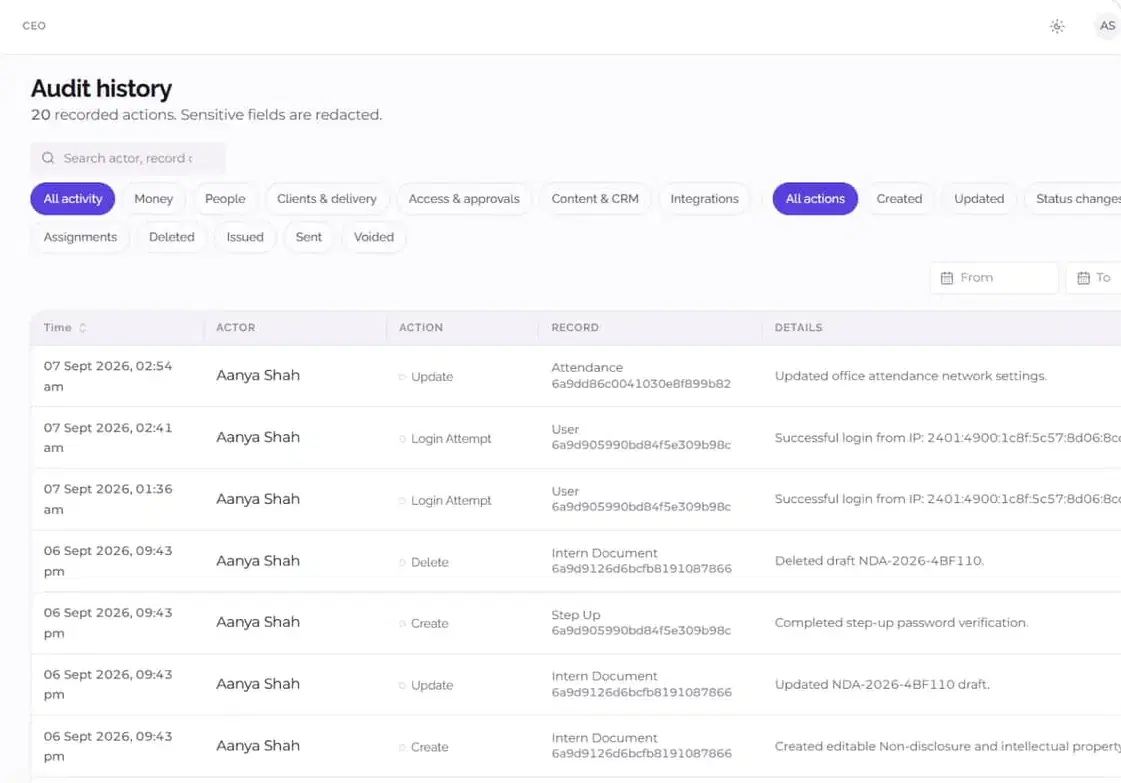Select the 07 Sept 2026, 02:41 am timestamp
The width and height of the screenshot is (1121, 783).
click(108, 438)
